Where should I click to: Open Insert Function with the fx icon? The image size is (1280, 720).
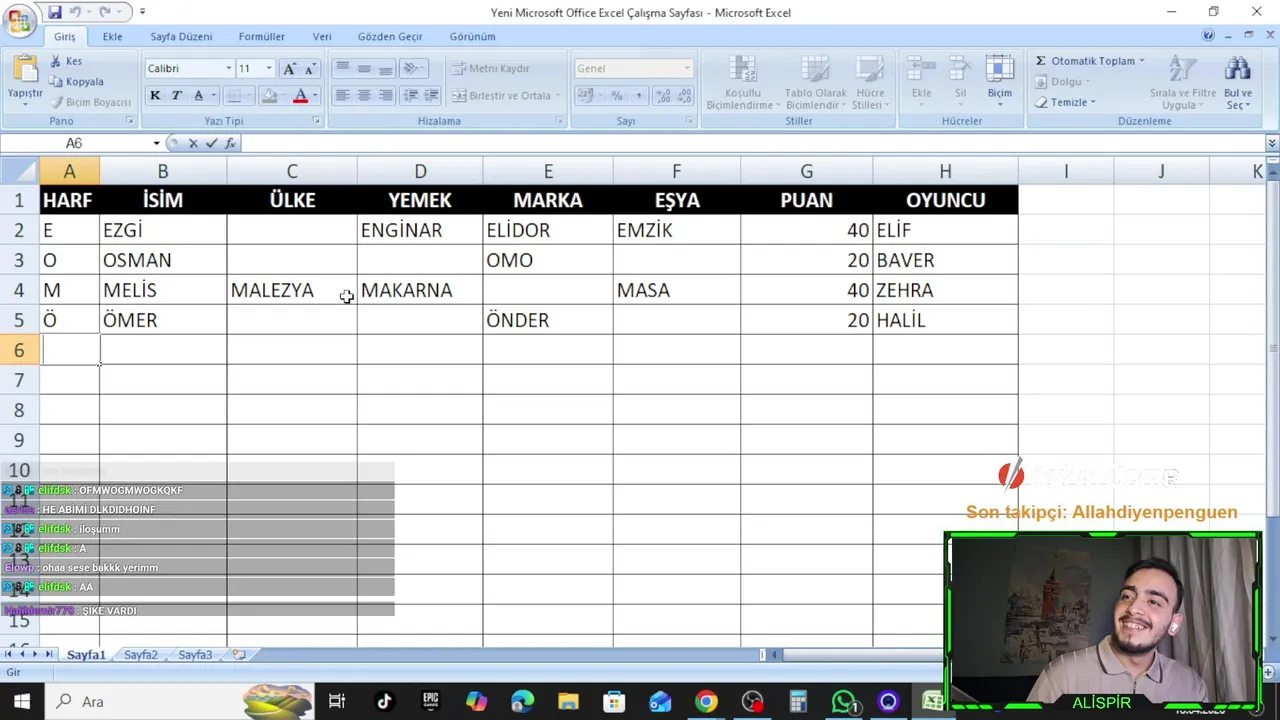pyautogui.click(x=231, y=143)
